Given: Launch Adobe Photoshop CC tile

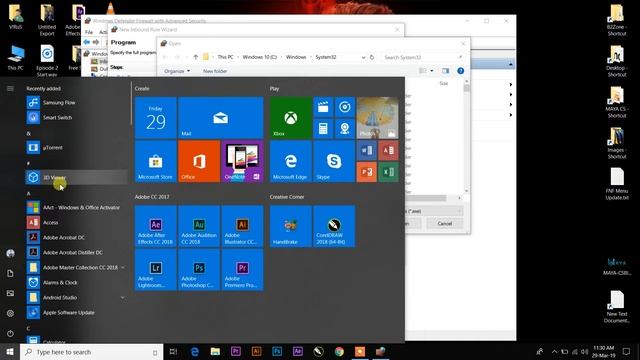Looking at the screenshot, I should (x=199, y=270).
